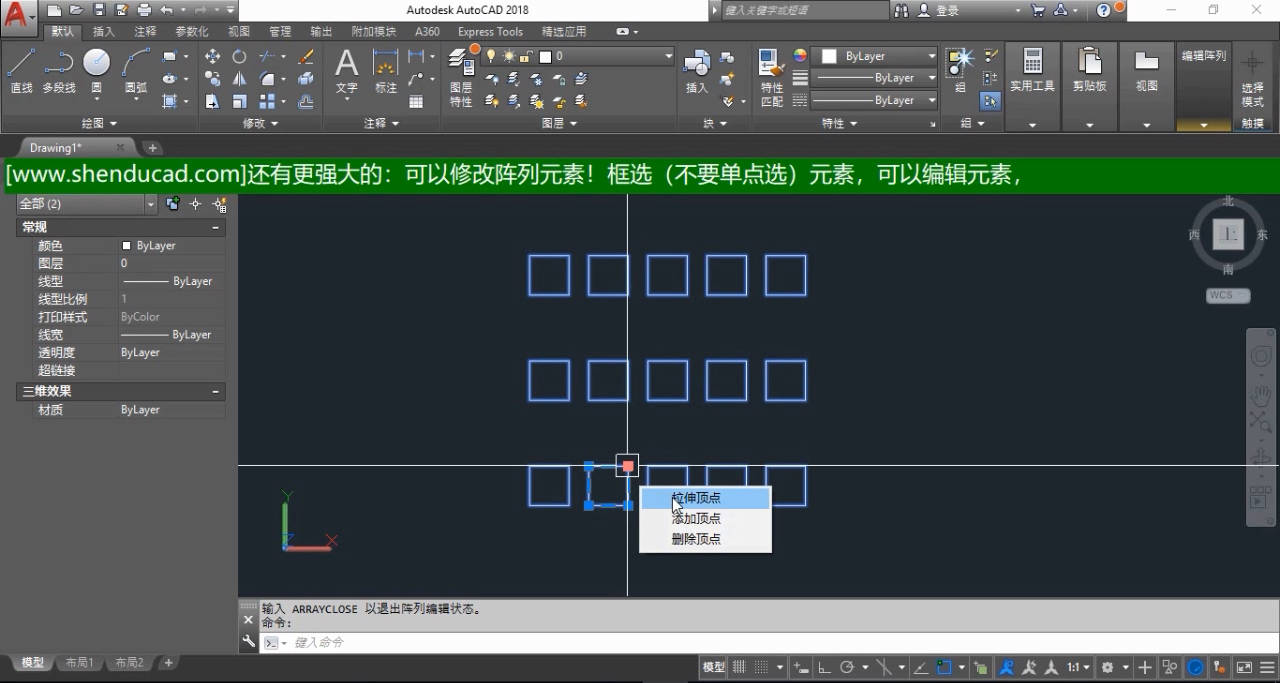Click the 模型 button in status bar
The width and height of the screenshot is (1280, 683).
(714, 667)
